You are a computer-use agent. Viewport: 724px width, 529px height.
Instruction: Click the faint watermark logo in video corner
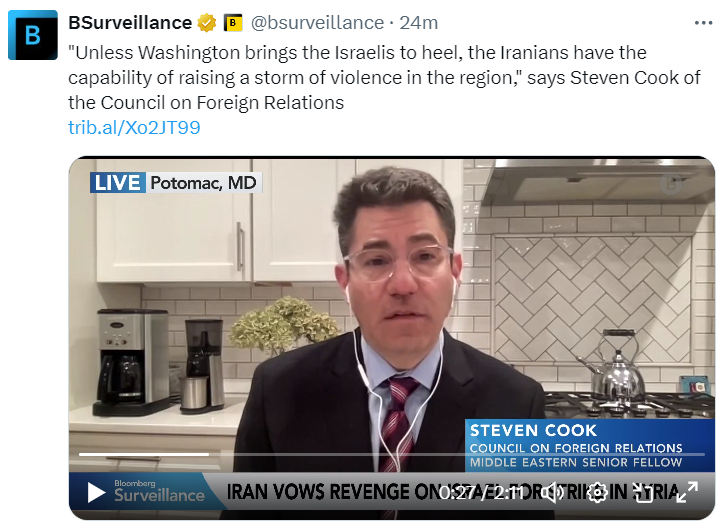coord(670,184)
